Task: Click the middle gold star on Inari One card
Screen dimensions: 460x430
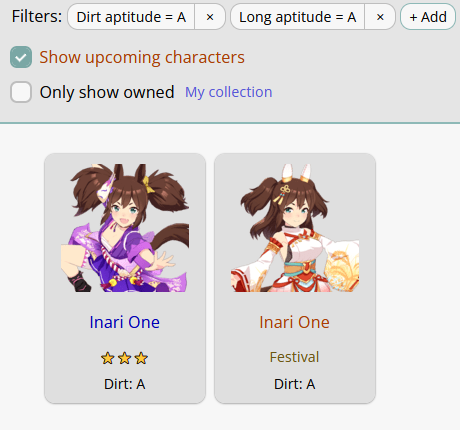Action: 125,358
